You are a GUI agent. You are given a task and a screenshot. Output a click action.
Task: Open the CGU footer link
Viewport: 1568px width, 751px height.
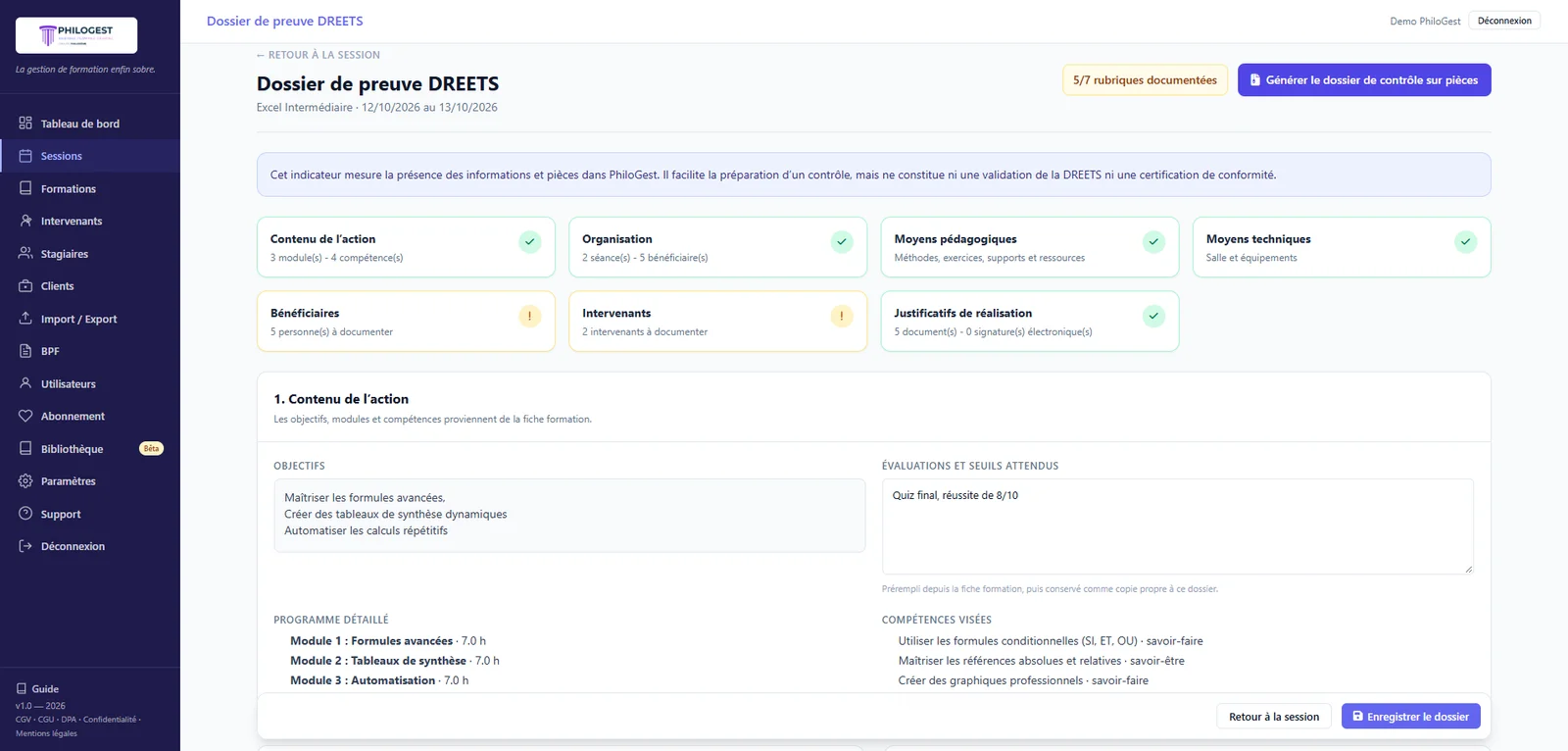click(46, 720)
